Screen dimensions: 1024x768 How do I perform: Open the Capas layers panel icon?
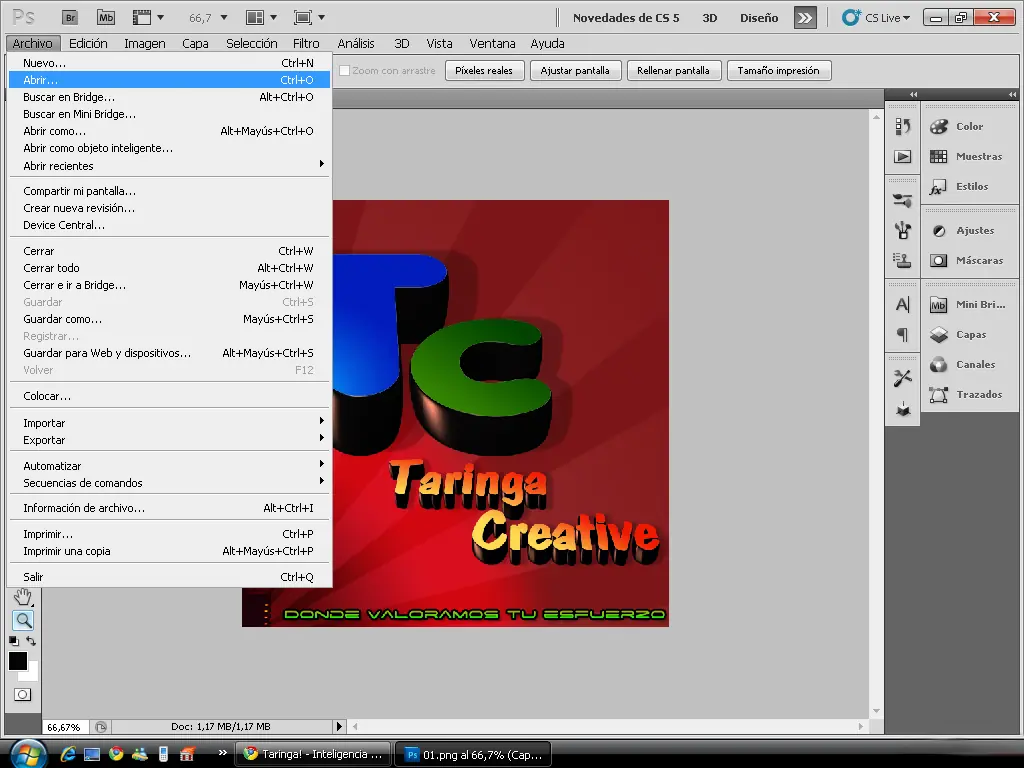click(938, 335)
